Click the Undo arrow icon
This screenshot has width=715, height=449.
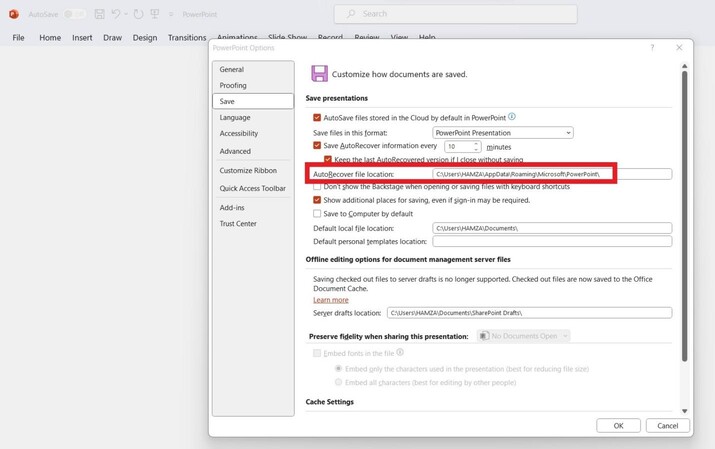coord(117,14)
